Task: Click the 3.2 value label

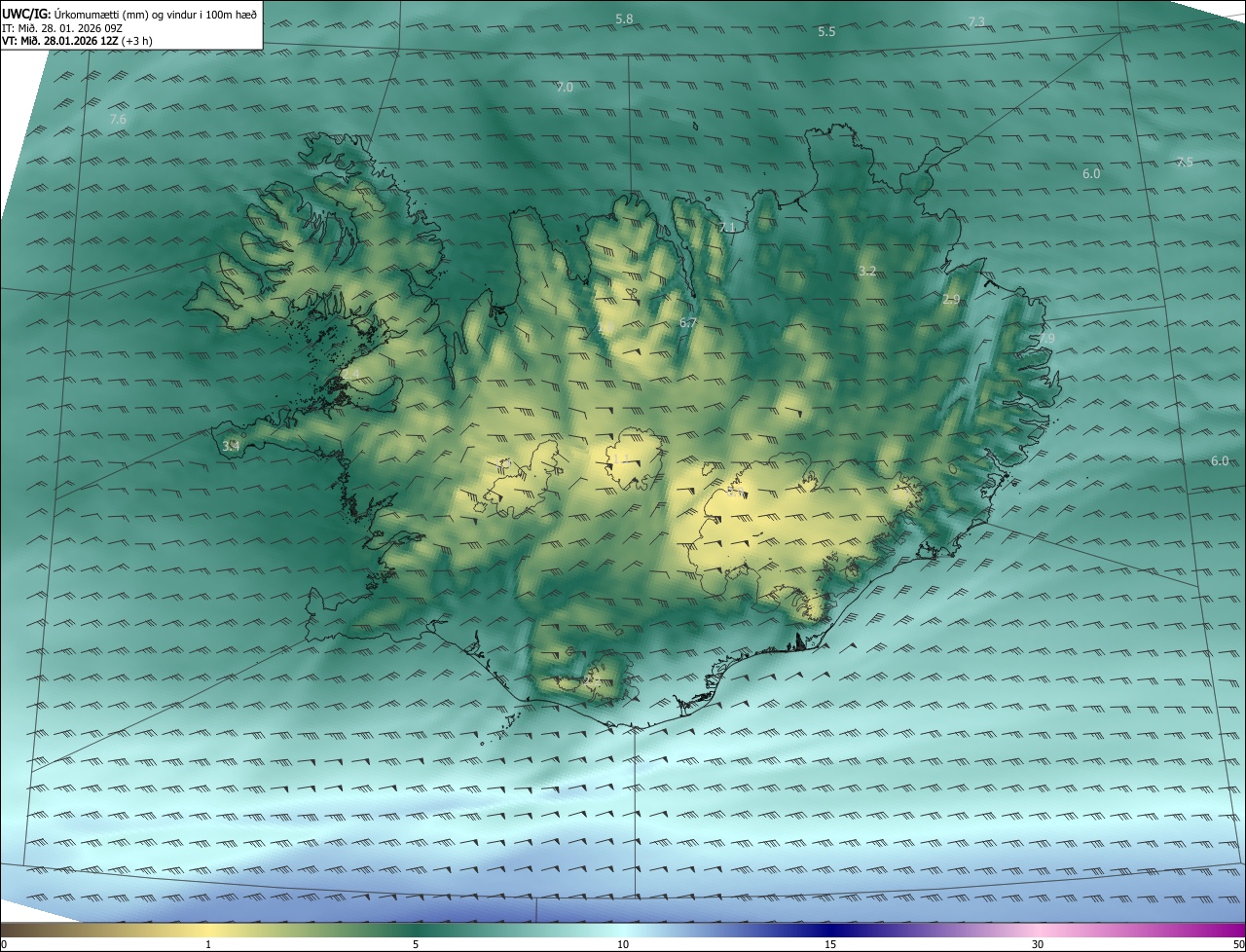Action: click(x=867, y=272)
